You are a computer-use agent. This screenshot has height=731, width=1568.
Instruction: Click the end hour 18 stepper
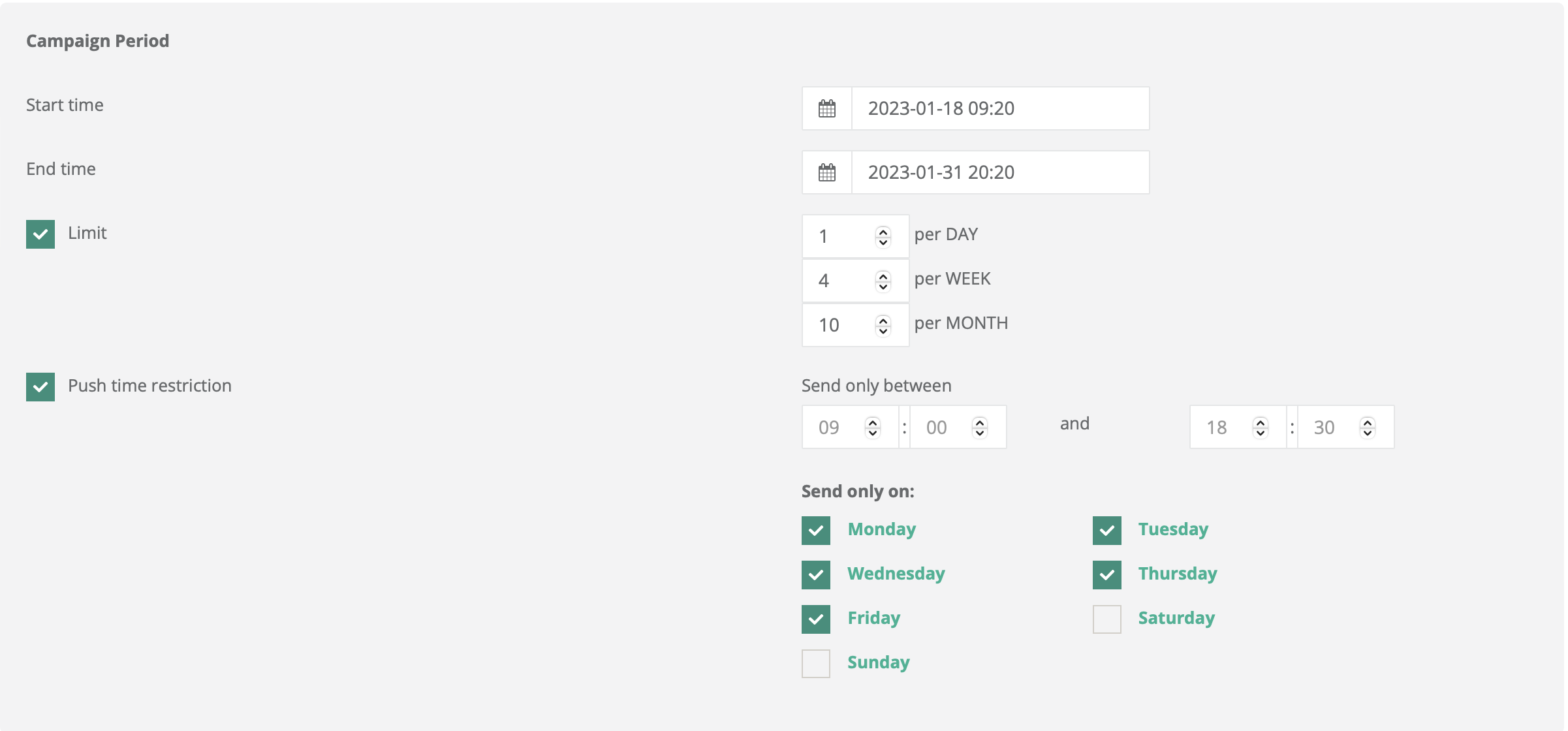click(x=1260, y=428)
